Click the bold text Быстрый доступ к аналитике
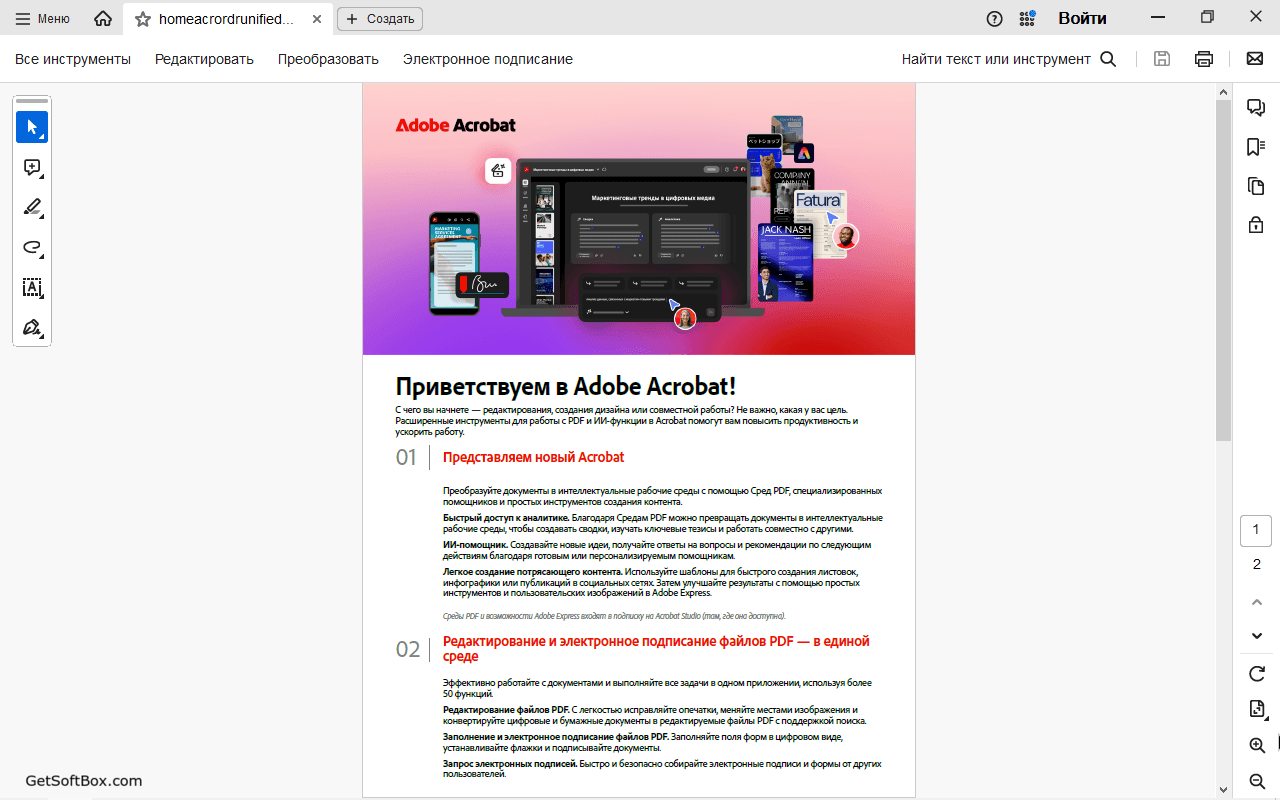This screenshot has height=800, width=1280. [x=506, y=518]
